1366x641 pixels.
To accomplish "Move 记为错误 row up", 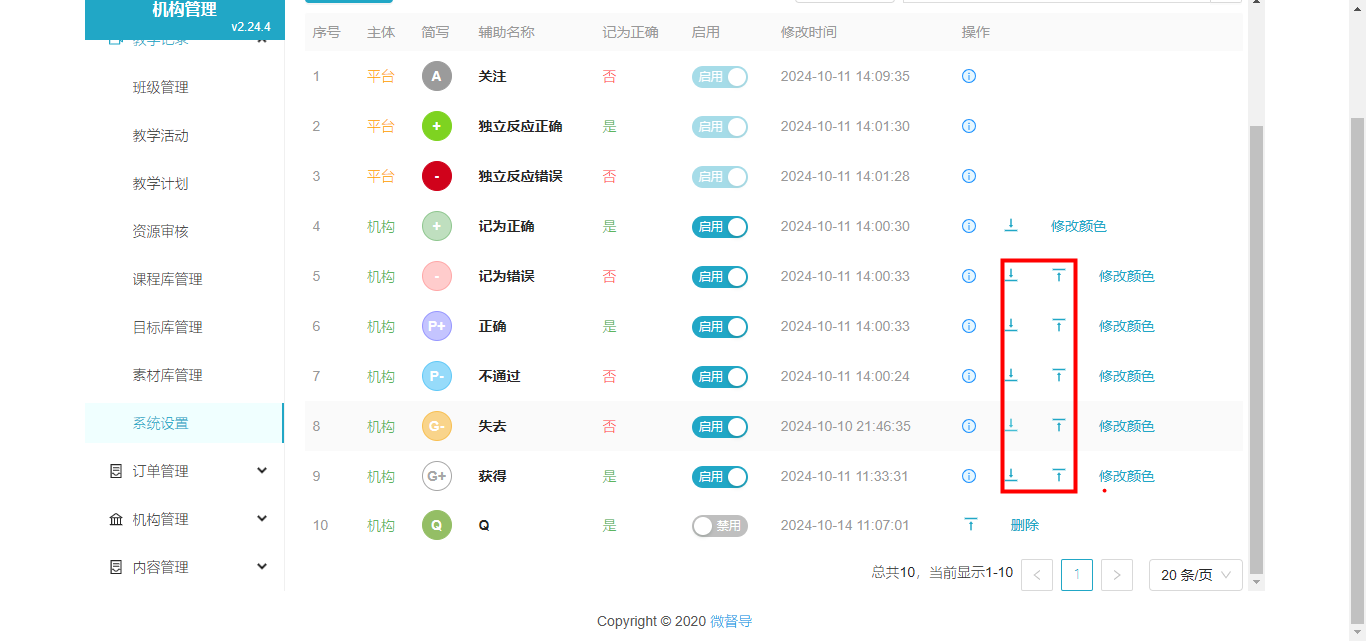I will tap(1059, 275).
